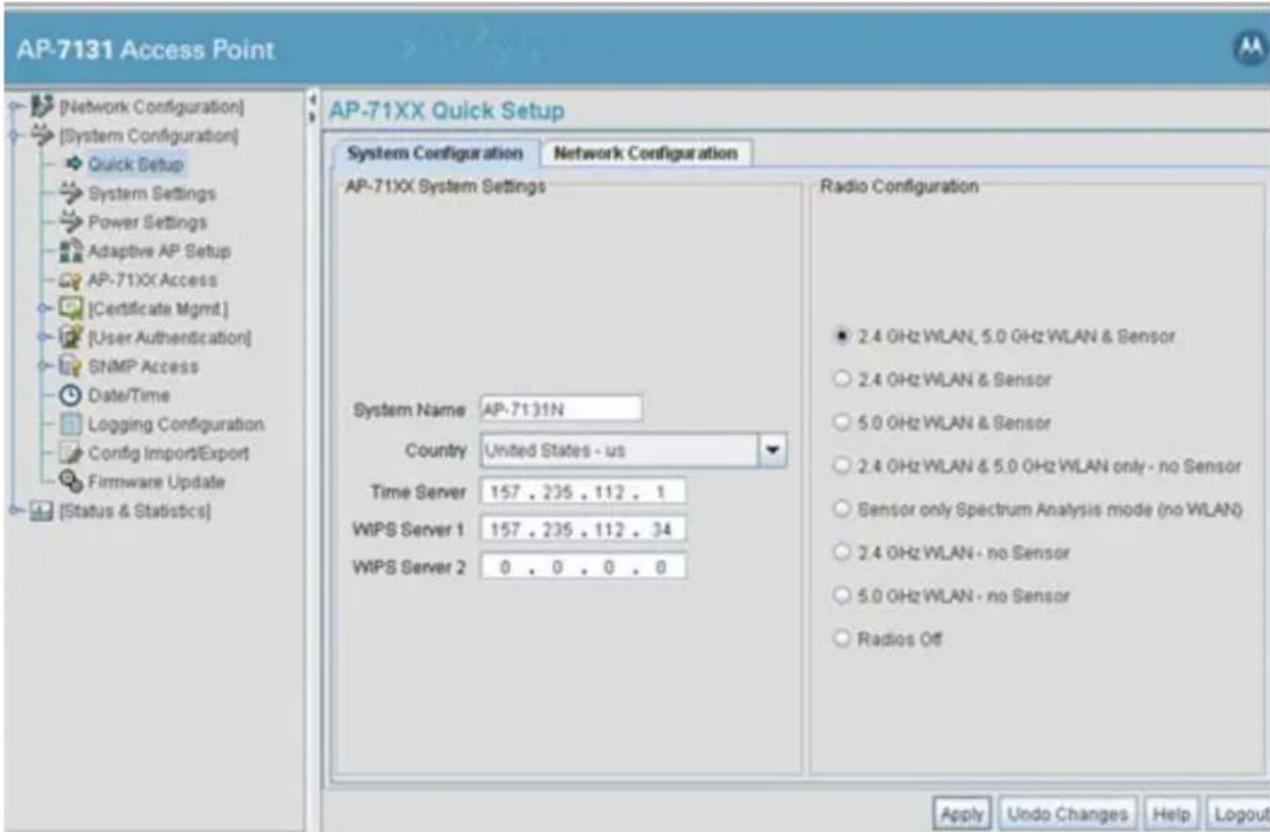Select Sensor only Spectrum Analysis mode
1270x832 pixels.
[x=842, y=510]
